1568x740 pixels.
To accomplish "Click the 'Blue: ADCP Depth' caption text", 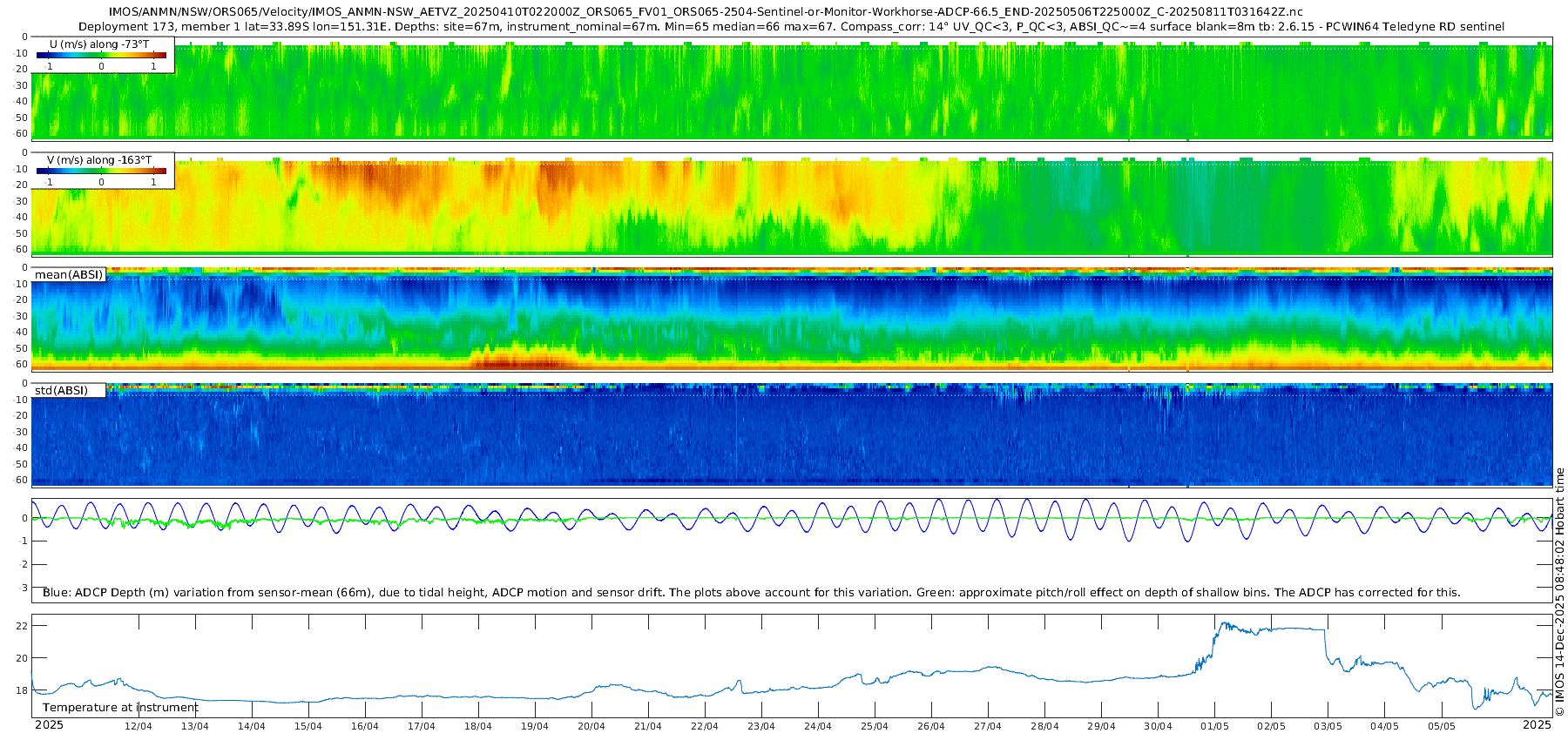I will pos(751,592).
